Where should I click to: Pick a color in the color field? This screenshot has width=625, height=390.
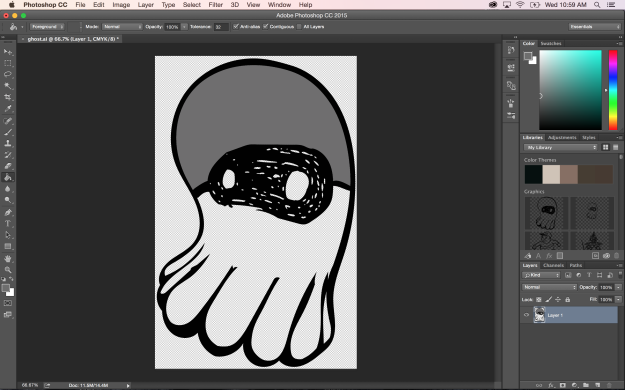(x=570, y=90)
